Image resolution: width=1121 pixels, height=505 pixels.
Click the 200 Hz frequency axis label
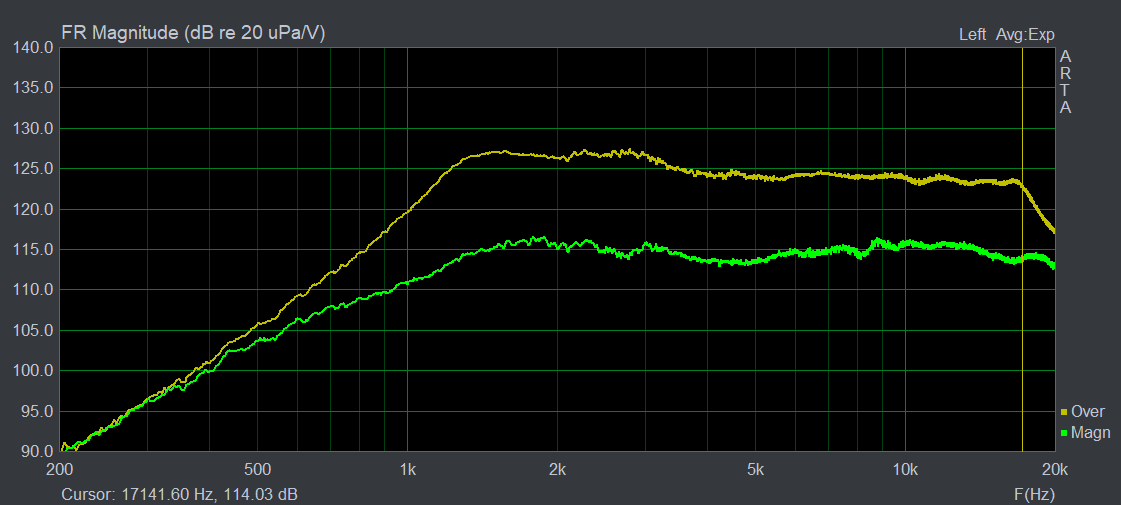coord(60,470)
